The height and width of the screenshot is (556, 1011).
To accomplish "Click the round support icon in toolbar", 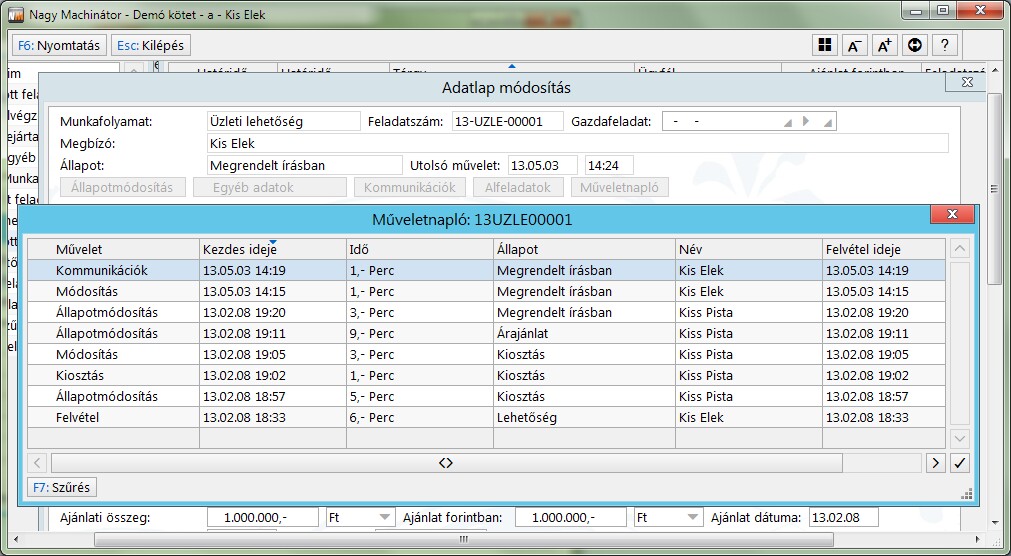I will click(914, 45).
